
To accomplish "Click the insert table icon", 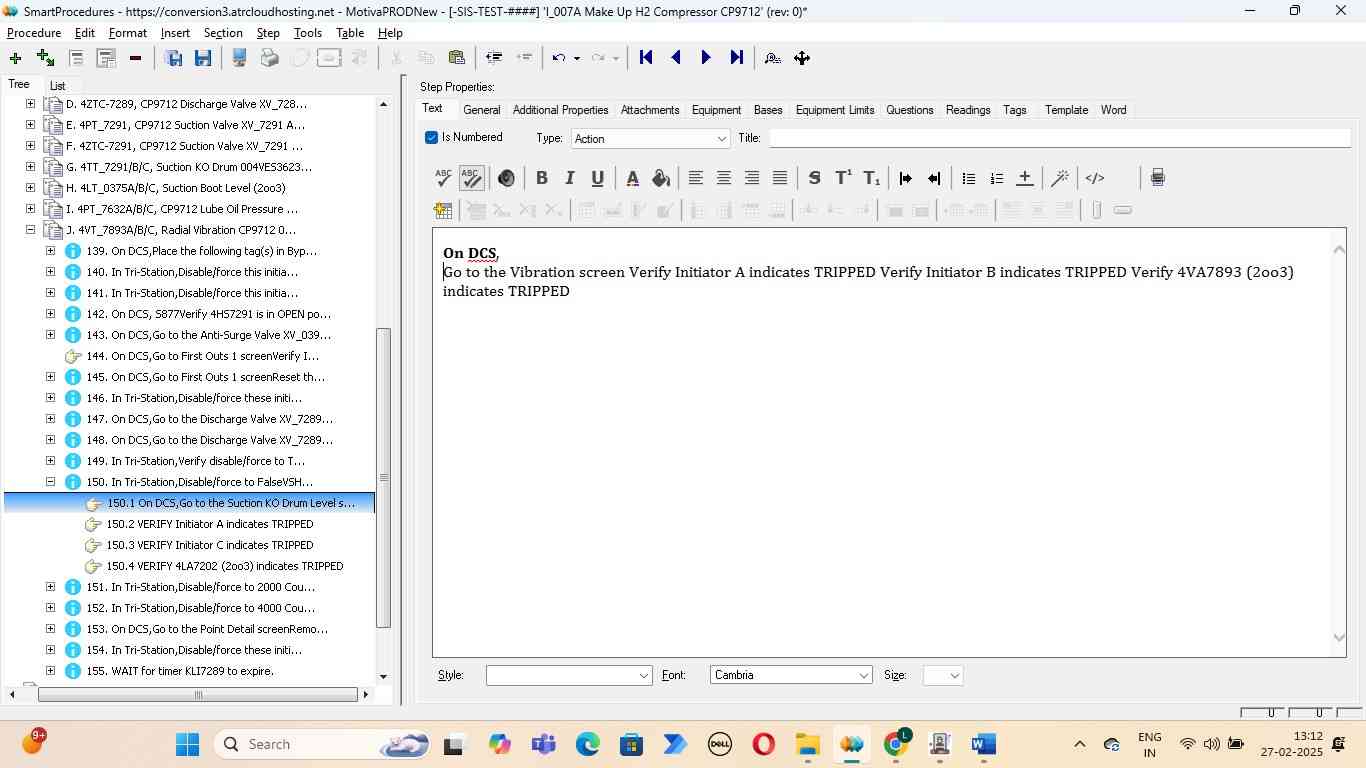I will 443,210.
